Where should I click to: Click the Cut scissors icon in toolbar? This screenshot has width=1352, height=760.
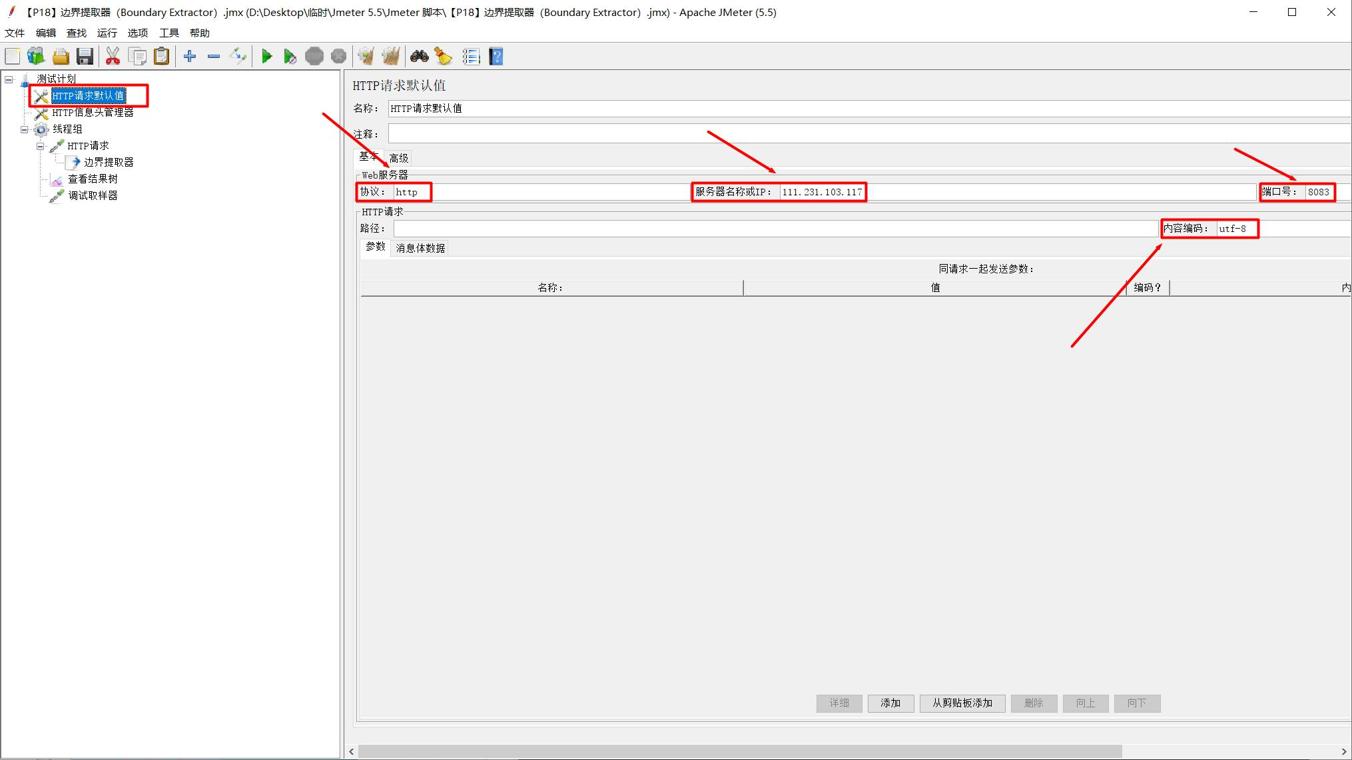(x=113, y=57)
